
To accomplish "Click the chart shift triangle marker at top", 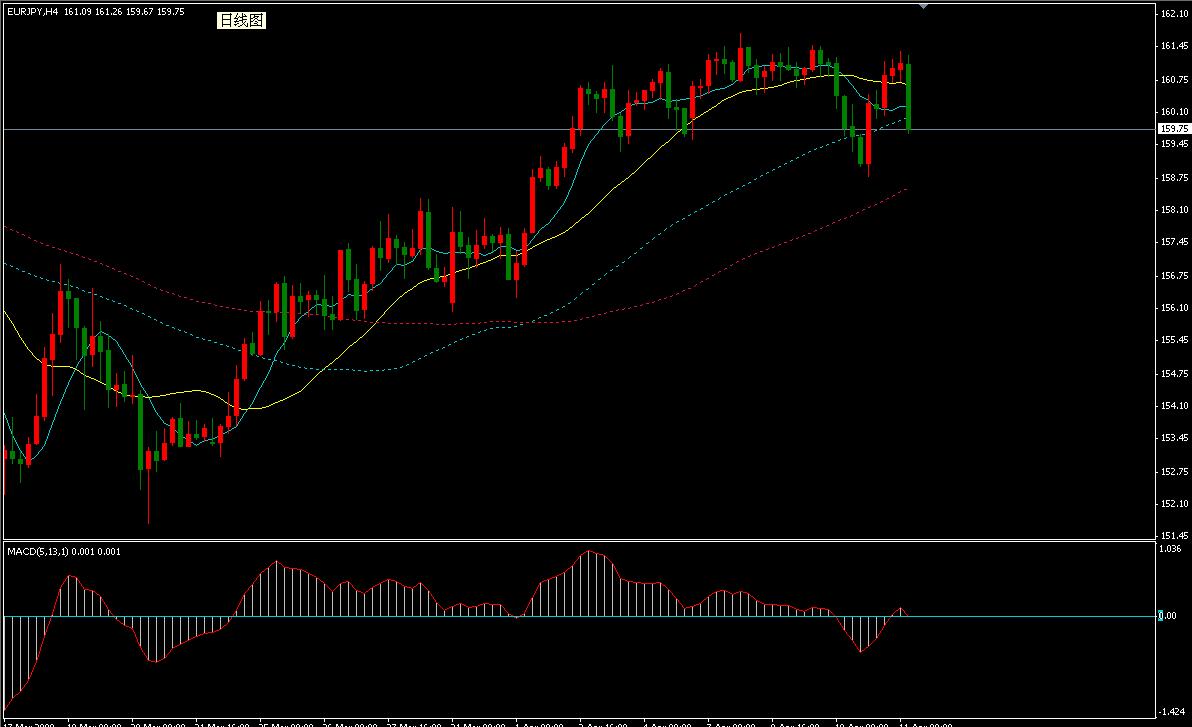I will point(924,6).
